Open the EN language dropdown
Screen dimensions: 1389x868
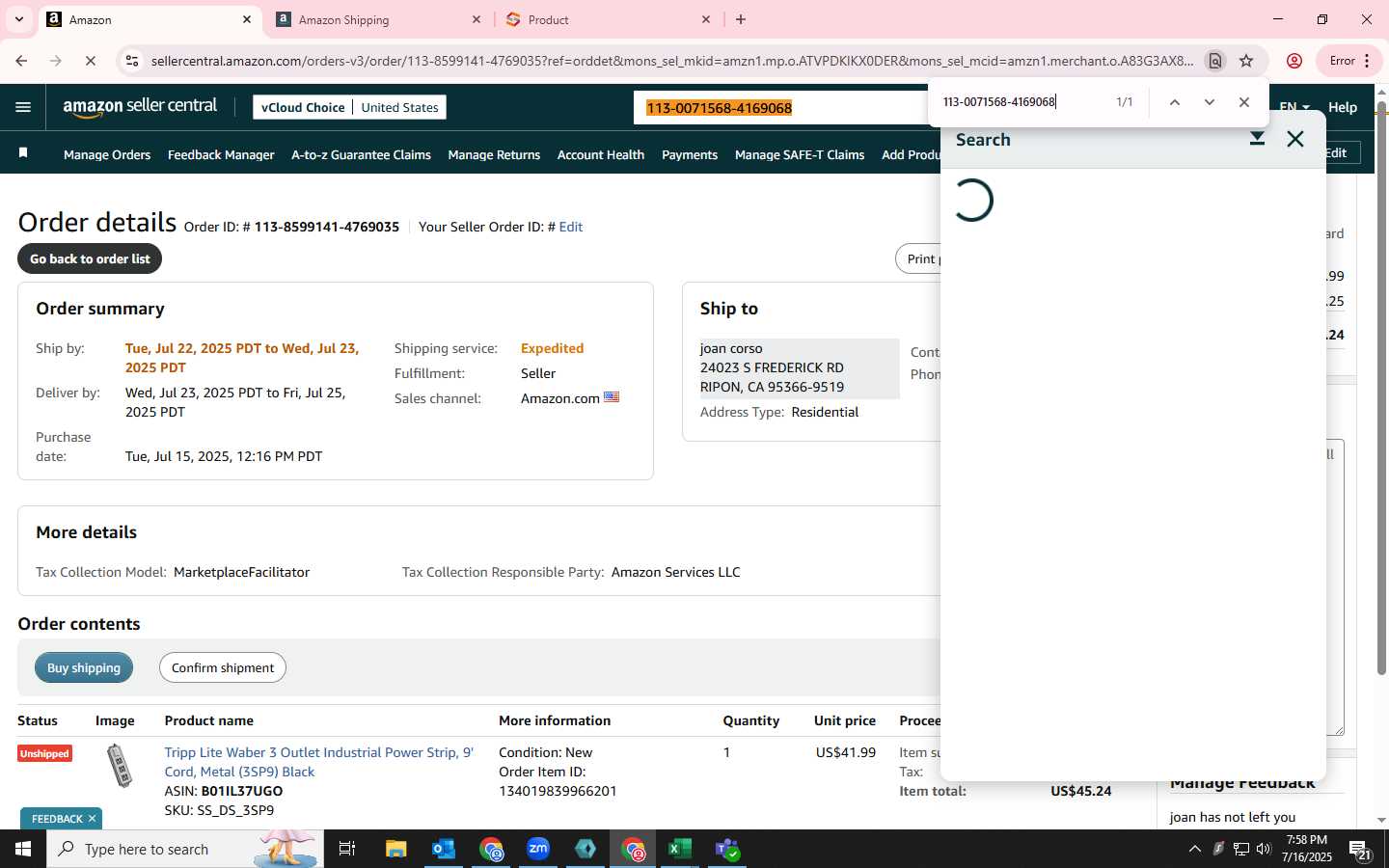click(x=1294, y=107)
